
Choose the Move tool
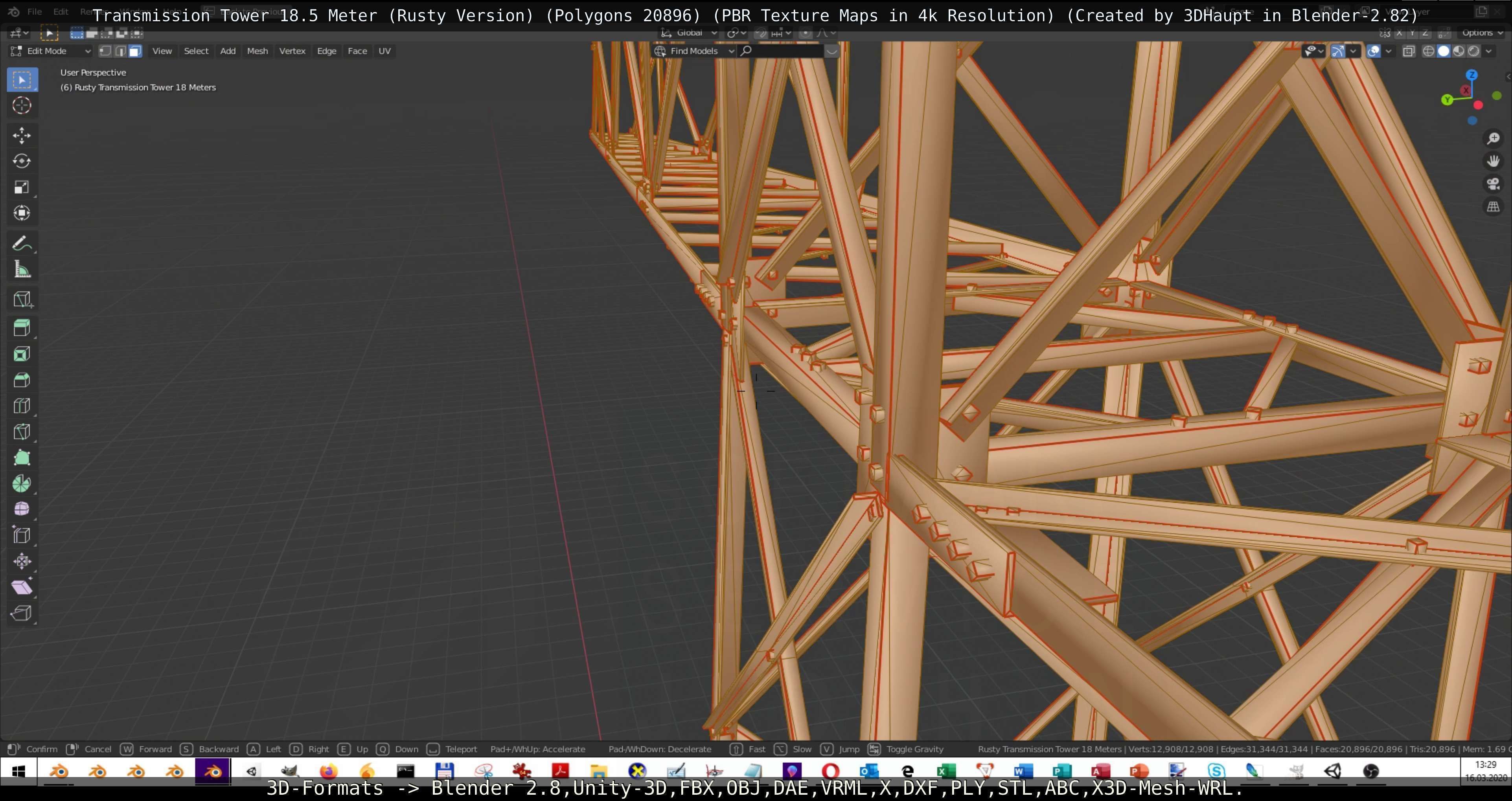(22, 136)
